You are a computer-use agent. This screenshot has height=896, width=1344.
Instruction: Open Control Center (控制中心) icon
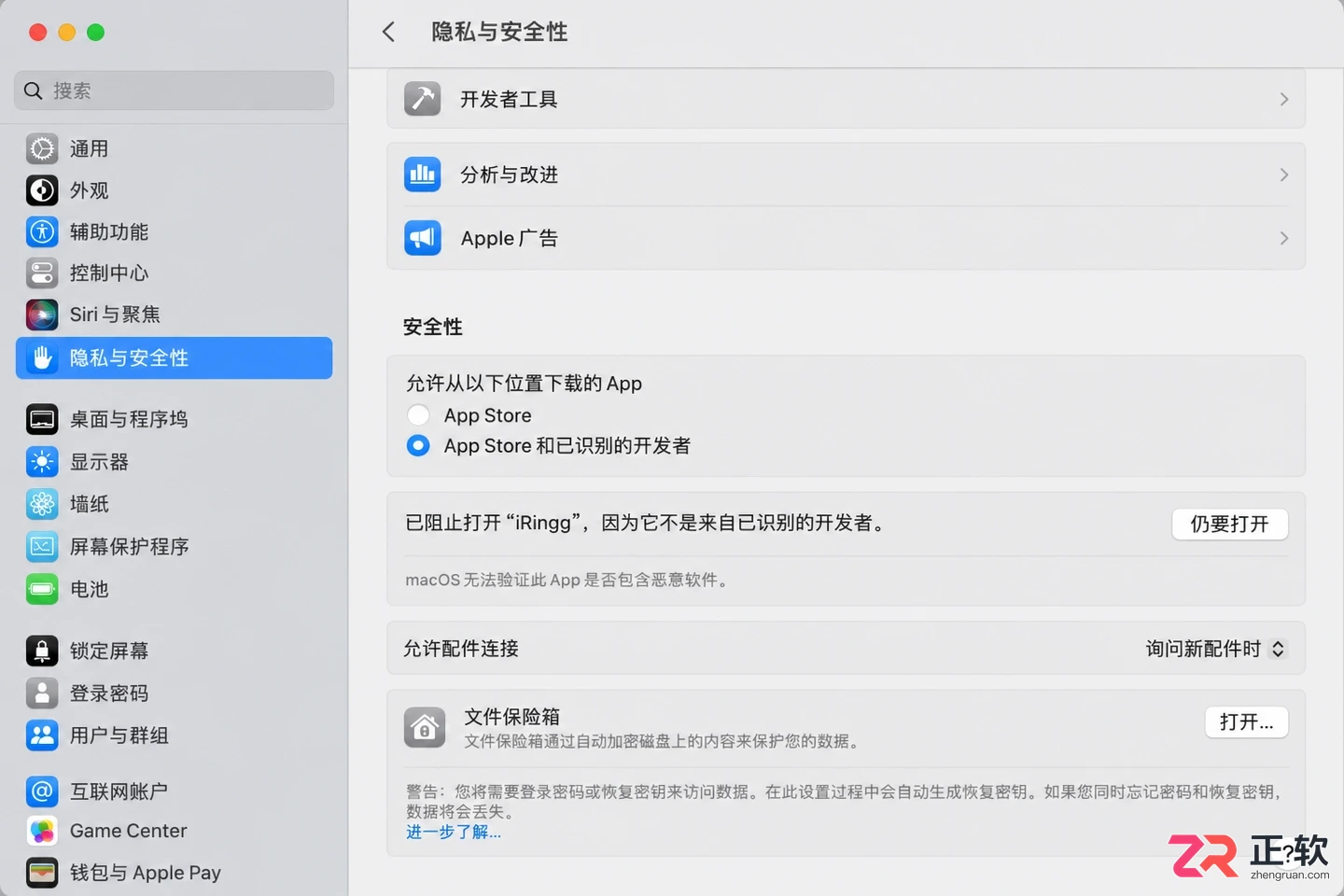(x=42, y=273)
